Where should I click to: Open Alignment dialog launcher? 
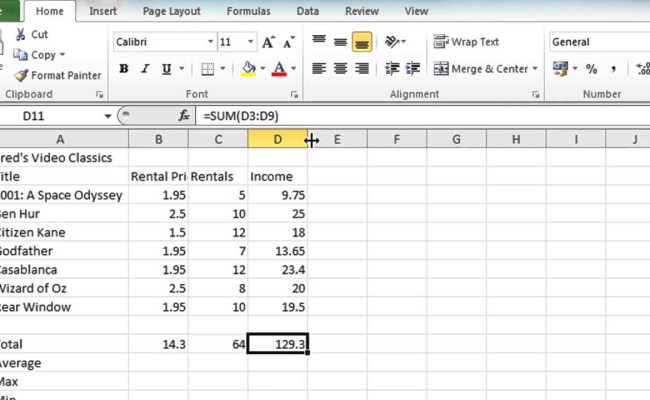536,95
